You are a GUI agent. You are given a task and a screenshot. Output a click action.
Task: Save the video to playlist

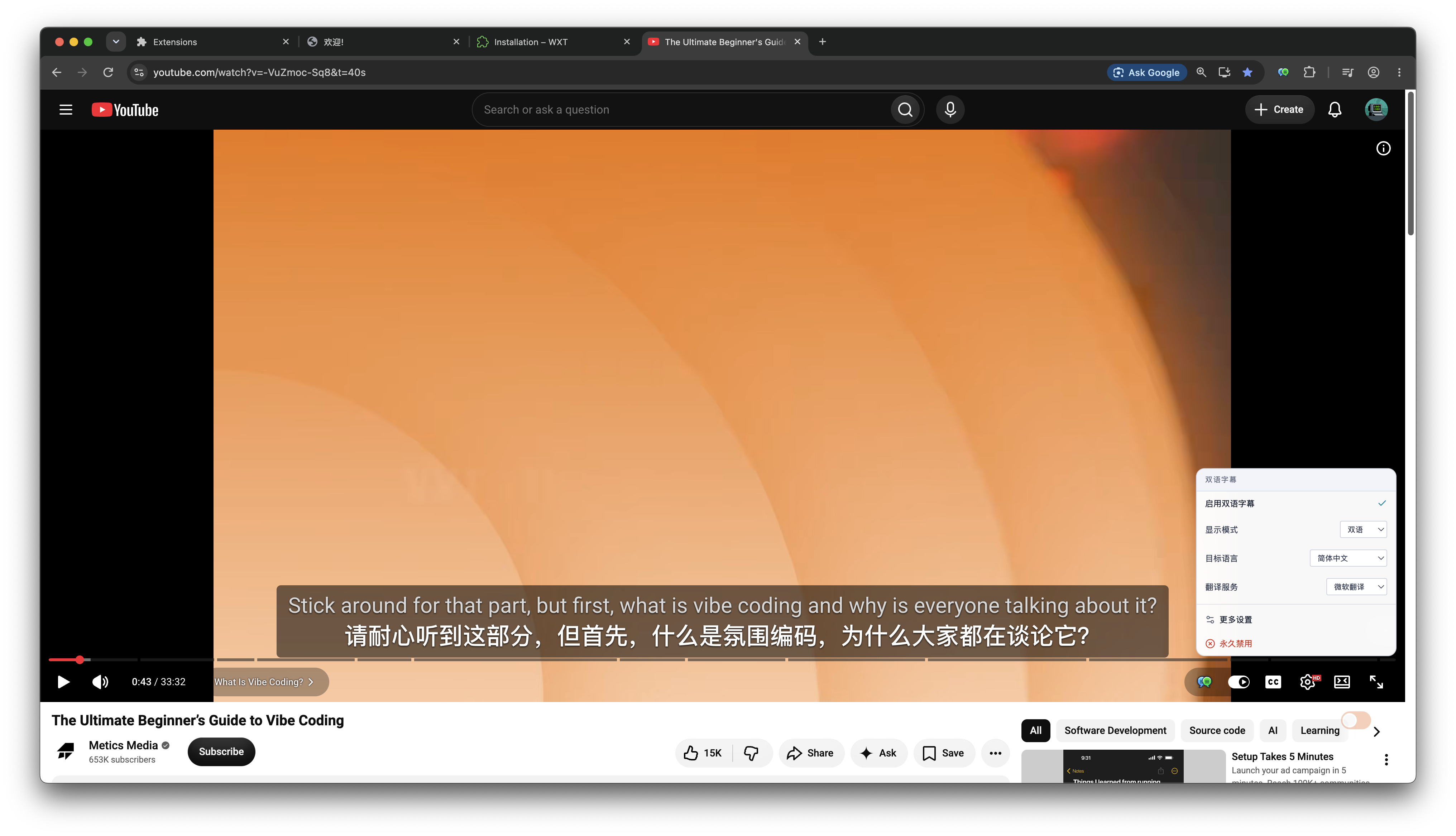pos(944,753)
